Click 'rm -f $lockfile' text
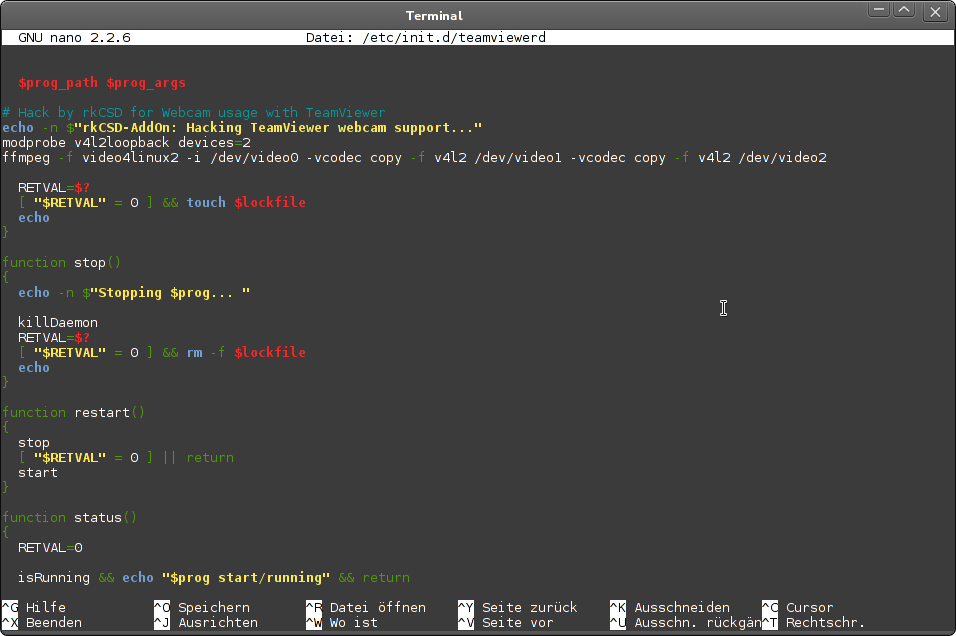Screen dimensions: 956x636 [x=246, y=352]
